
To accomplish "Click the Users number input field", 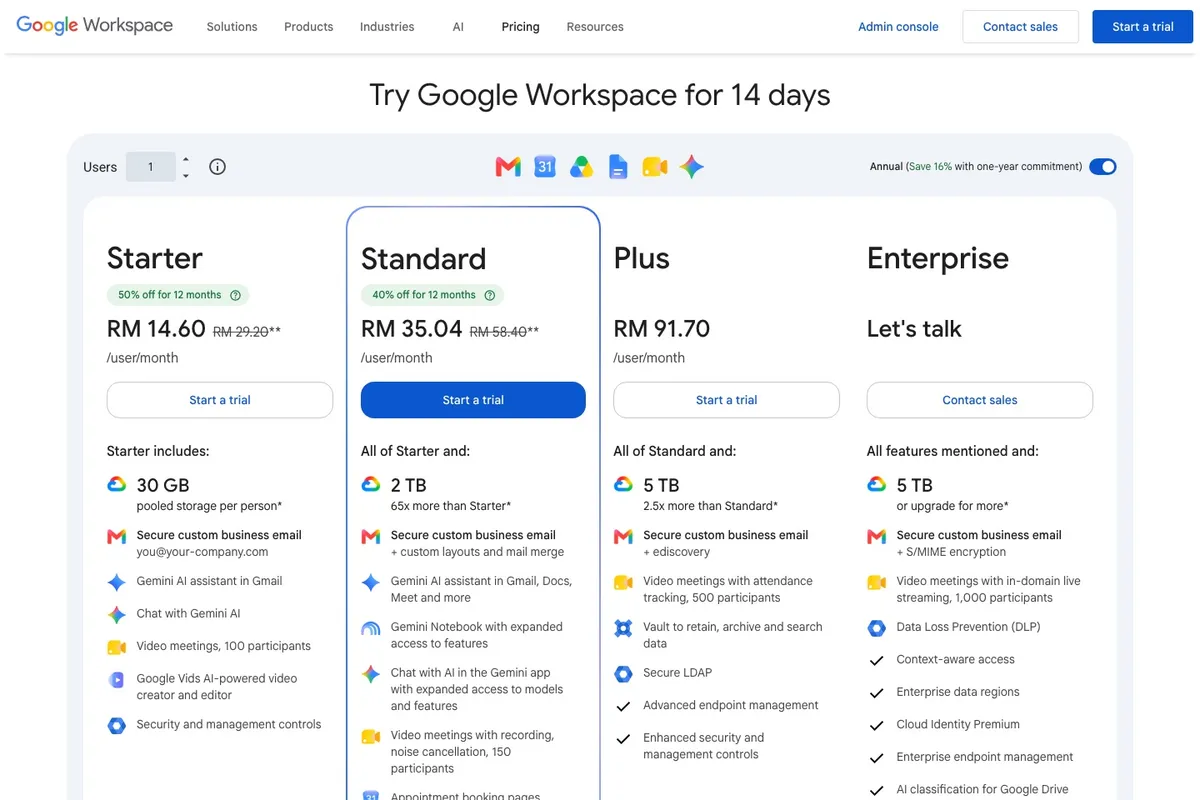I will [x=151, y=167].
